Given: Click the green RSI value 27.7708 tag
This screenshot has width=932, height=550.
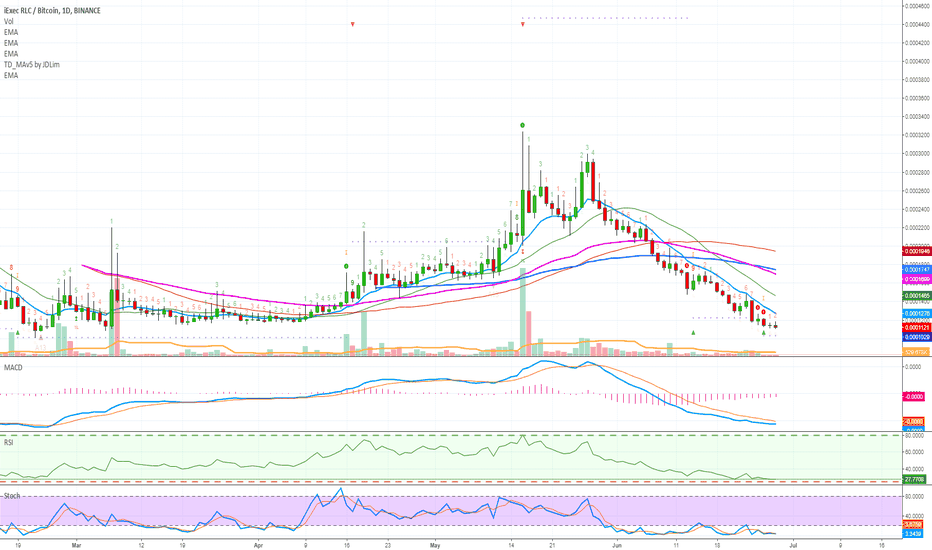Looking at the screenshot, I should tap(914, 479).
